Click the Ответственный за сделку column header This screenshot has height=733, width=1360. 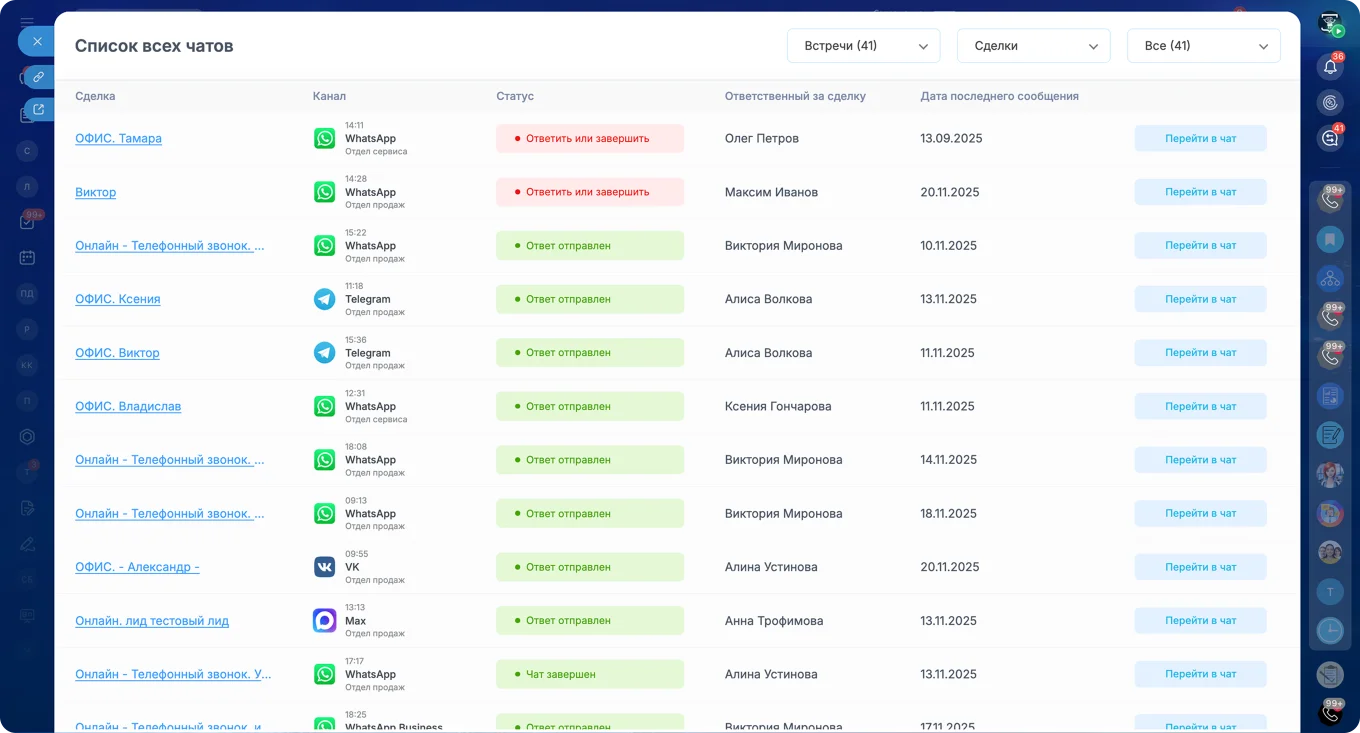coord(795,96)
